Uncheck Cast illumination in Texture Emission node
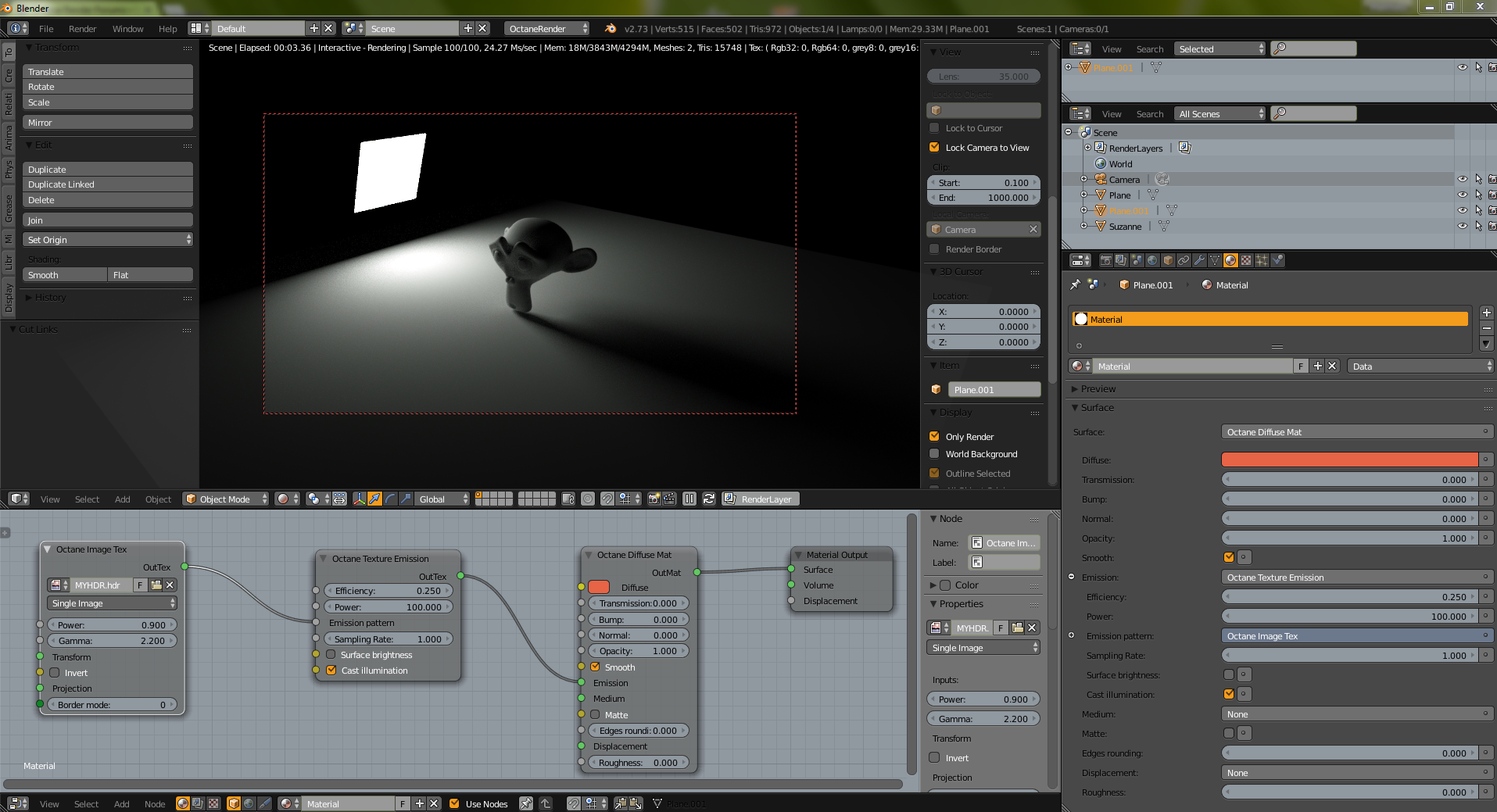This screenshot has height=812, width=1497. click(331, 671)
